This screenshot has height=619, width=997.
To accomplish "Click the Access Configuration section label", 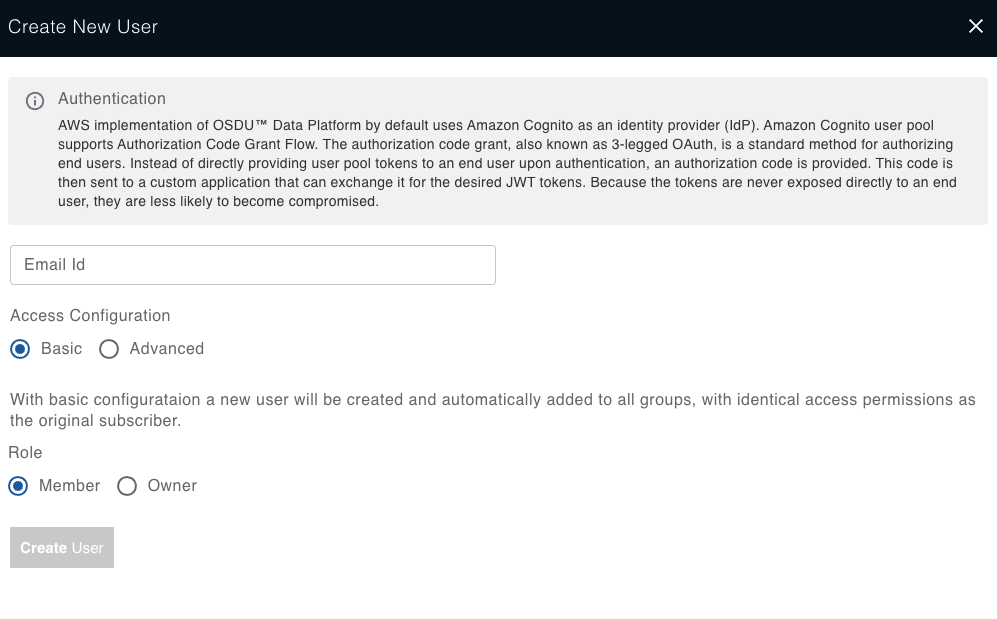I will point(90,316).
